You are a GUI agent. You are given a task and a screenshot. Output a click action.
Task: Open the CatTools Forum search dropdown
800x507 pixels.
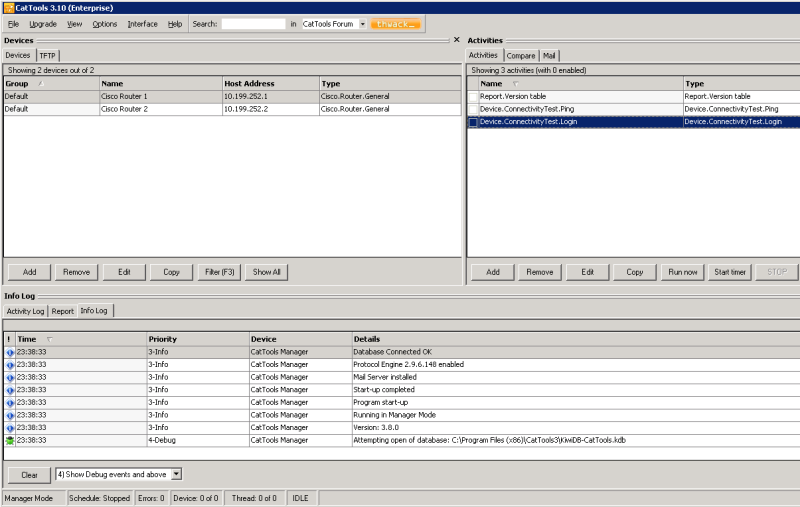tap(363, 24)
